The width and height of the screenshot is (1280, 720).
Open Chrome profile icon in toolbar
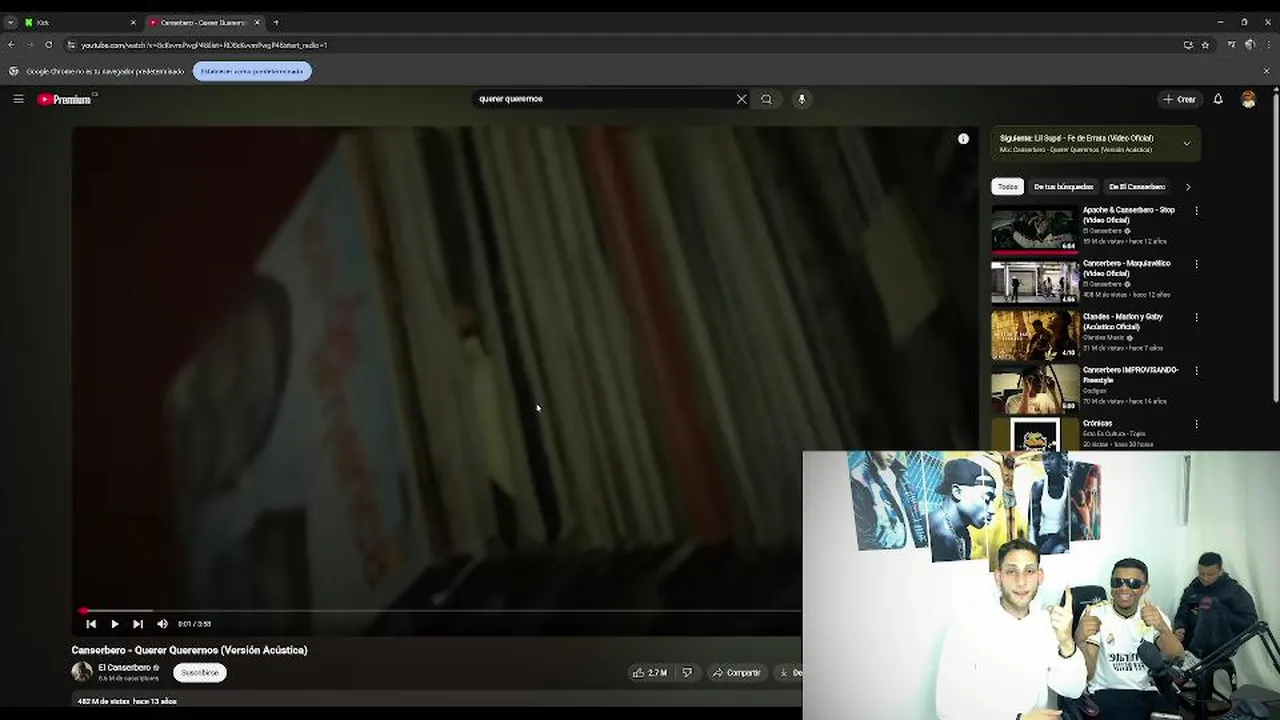point(1250,45)
